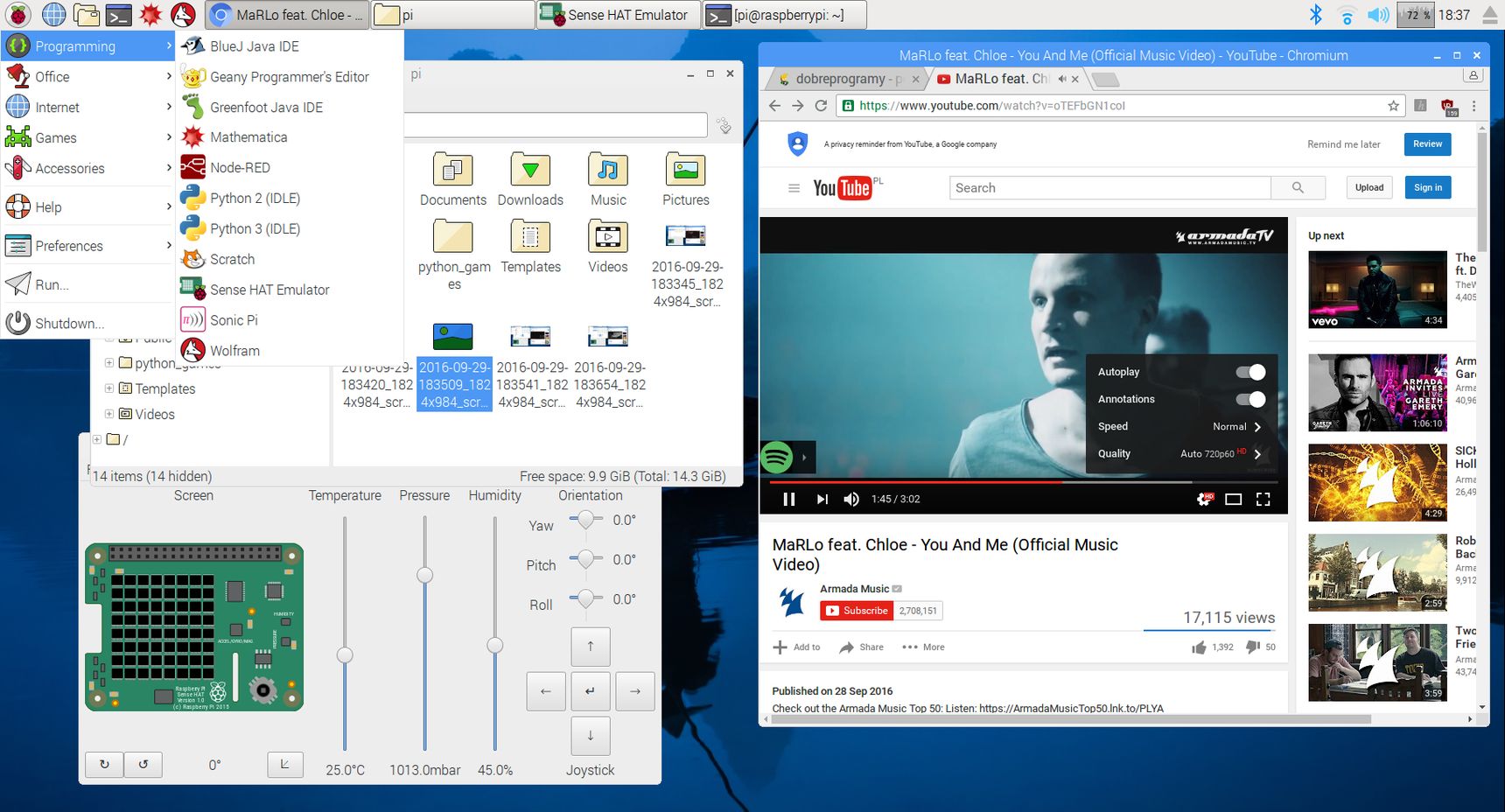
Task: Close the YouTube player settings gear
Action: click(x=1205, y=499)
